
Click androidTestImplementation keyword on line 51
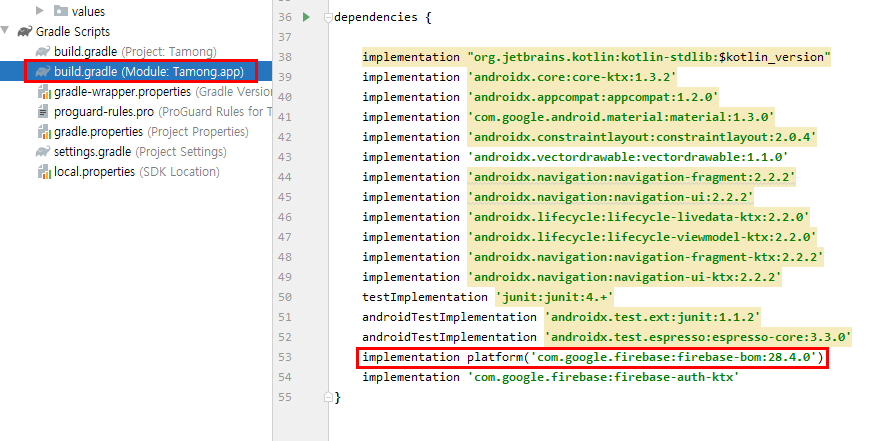450,317
